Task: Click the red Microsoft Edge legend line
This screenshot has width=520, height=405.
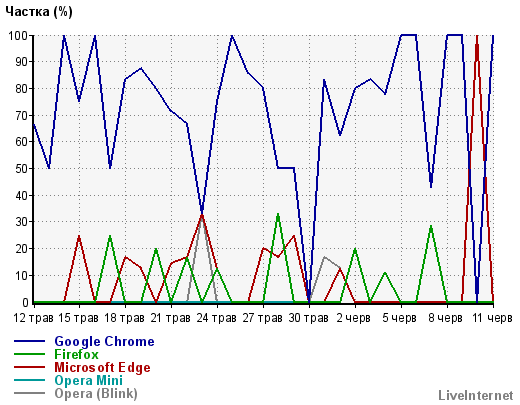Action: pos(29,367)
